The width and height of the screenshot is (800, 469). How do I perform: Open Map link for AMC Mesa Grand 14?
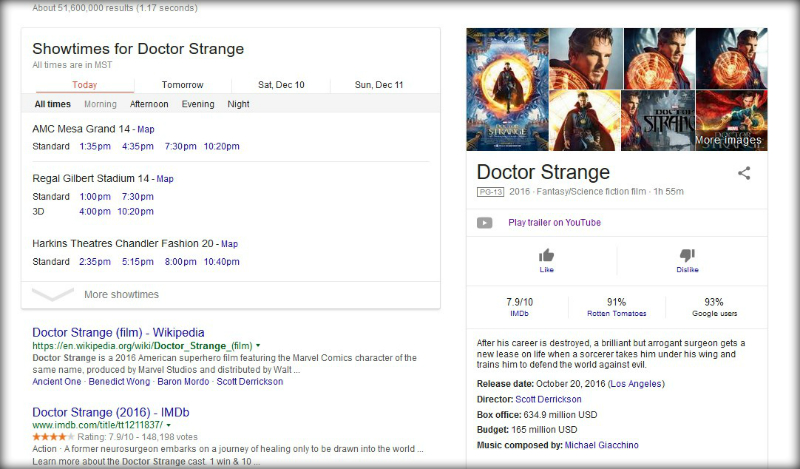pos(146,130)
